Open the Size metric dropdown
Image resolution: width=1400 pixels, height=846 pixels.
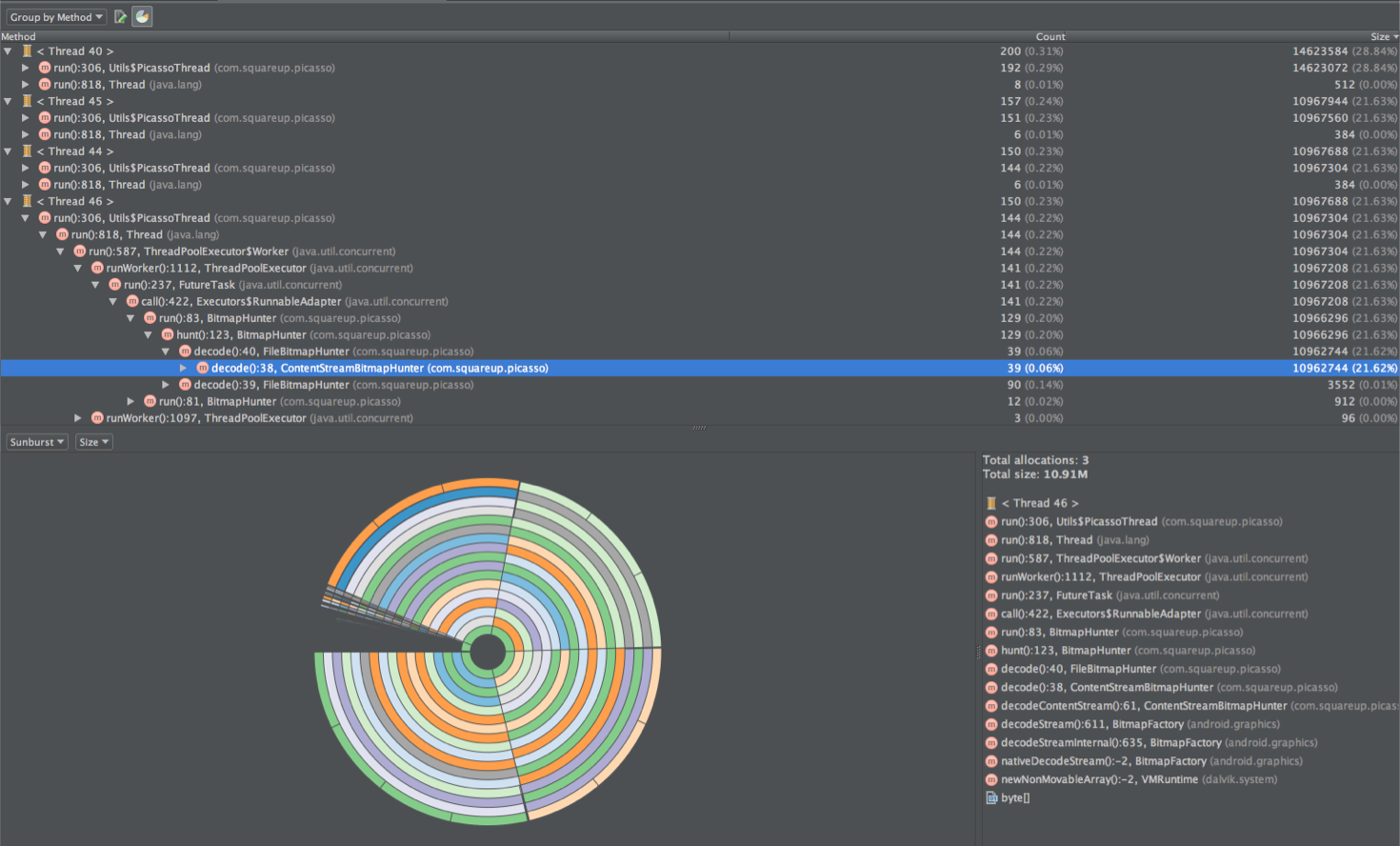click(x=93, y=442)
